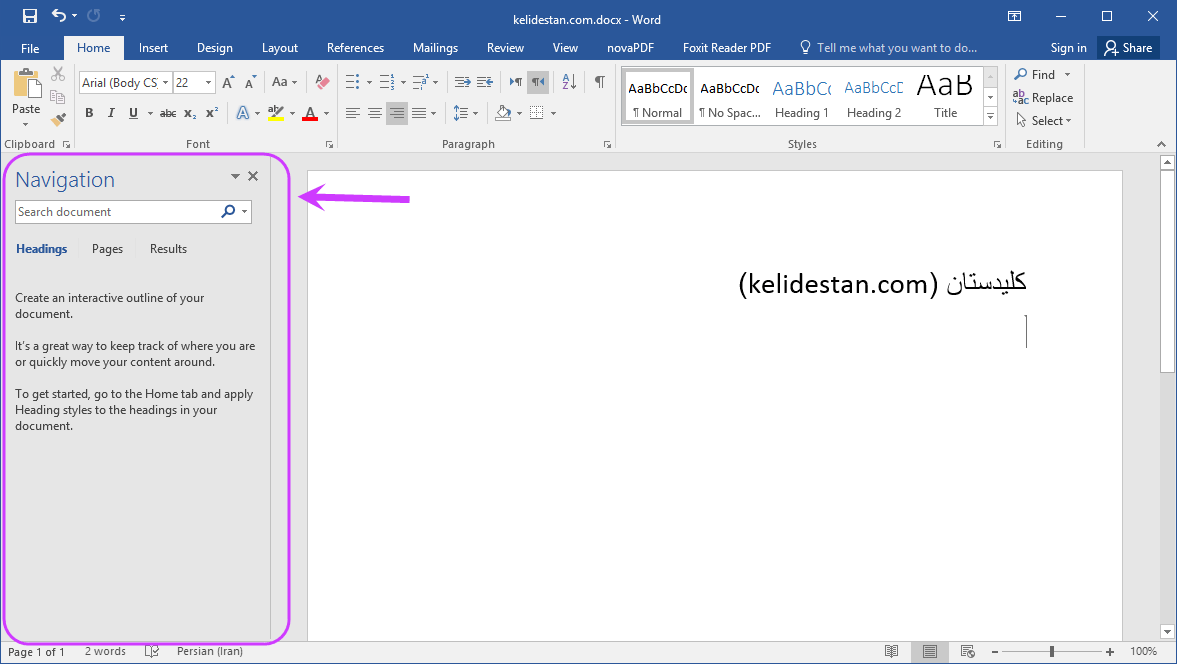Close the Navigation pane
This screenshot has width=1177, height=664.
pyautogui.click(x=253, y=176)
